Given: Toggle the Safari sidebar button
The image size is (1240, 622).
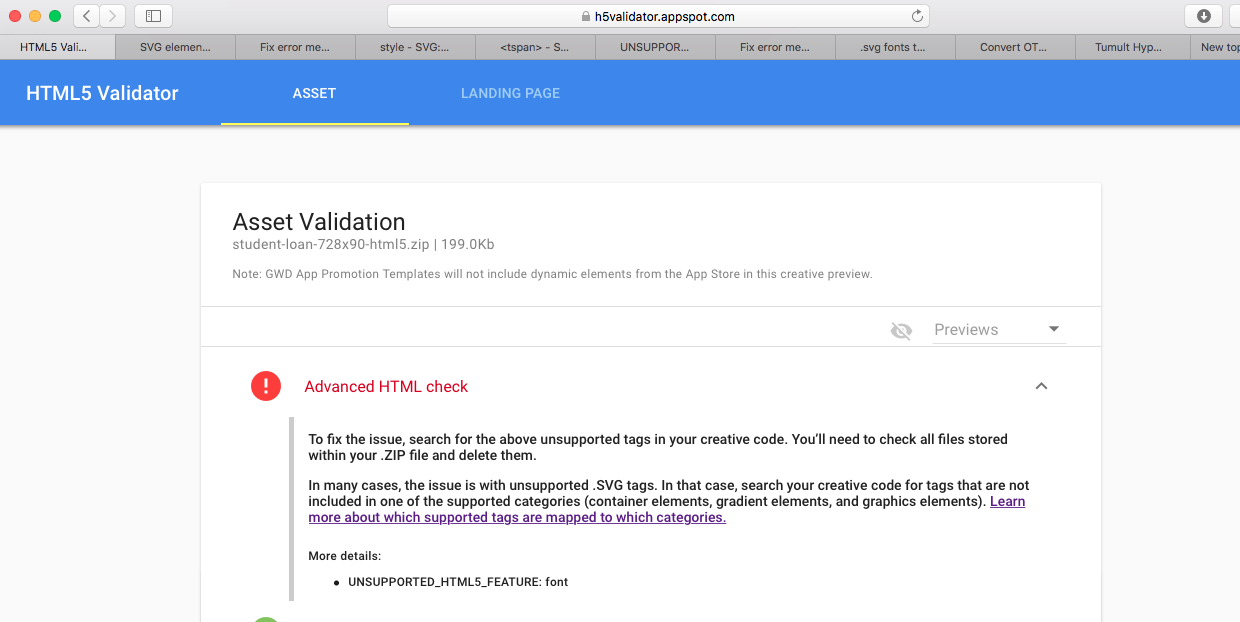Looking at the screenshot, I should 153,16.
